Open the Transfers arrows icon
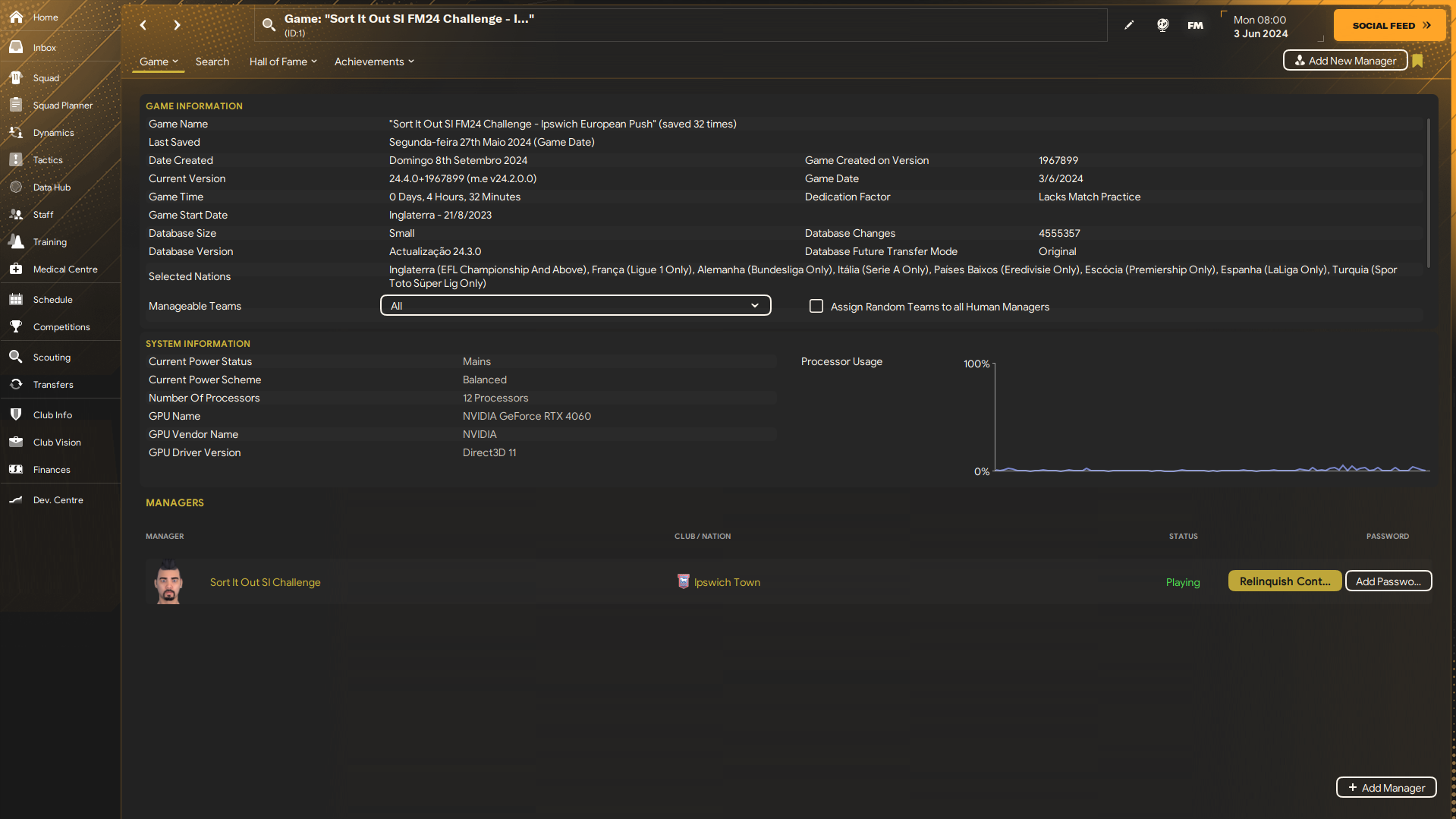1456x819 pixels. click(16, 384)
